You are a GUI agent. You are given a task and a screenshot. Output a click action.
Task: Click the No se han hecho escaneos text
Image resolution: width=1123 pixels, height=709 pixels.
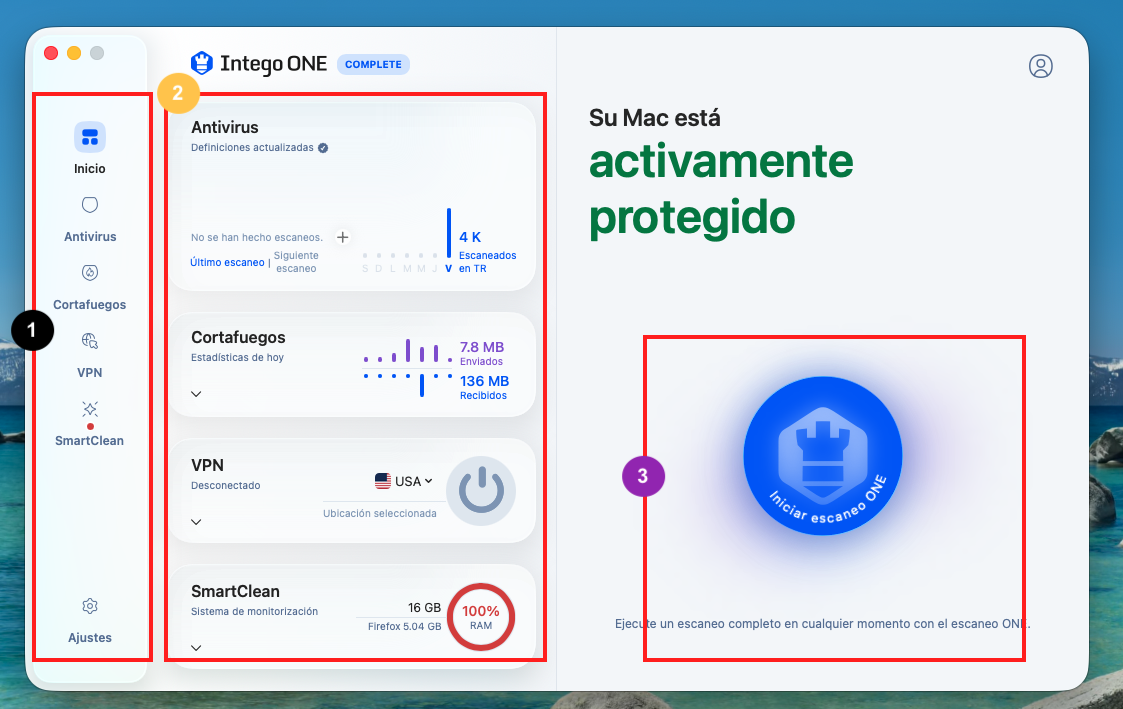pos(257,238)
